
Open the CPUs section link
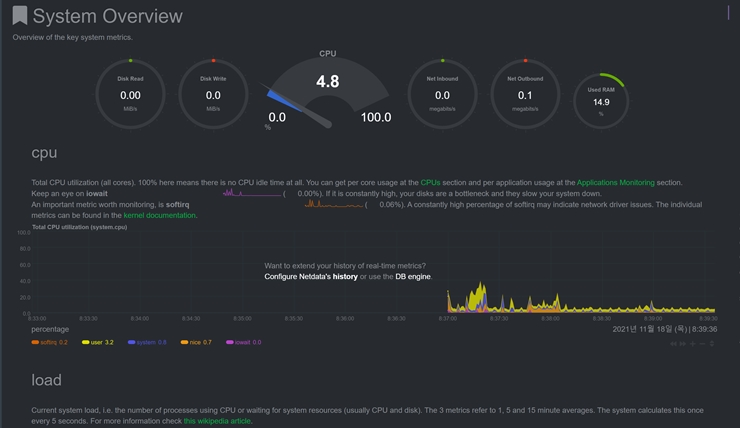(x=430, y=183)
